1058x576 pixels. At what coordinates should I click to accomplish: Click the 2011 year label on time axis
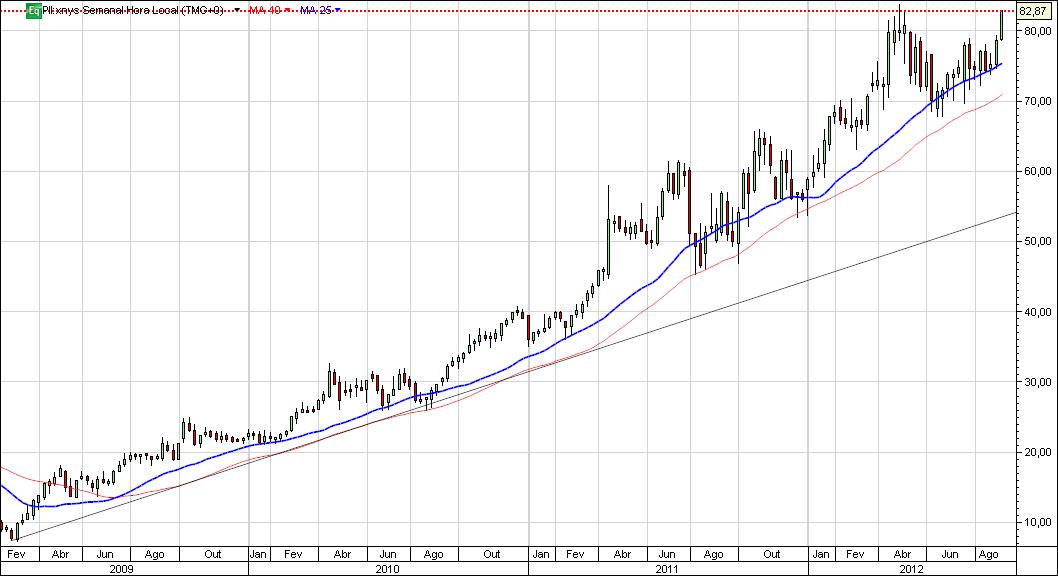(x=667, y=569)
